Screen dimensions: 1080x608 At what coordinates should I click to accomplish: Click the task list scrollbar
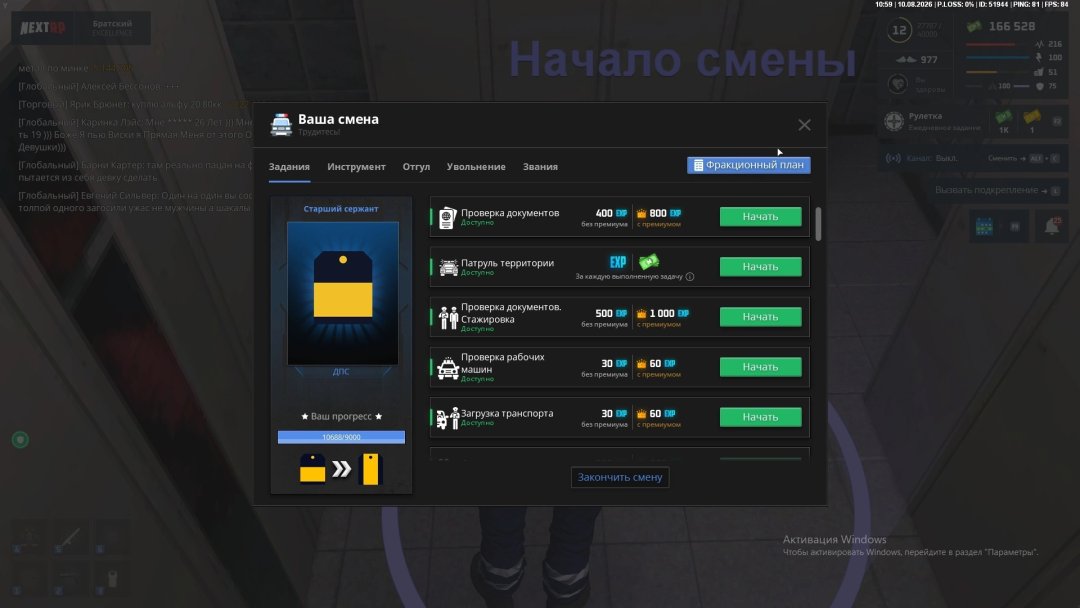pyautogui.click(x=818, y=224)
